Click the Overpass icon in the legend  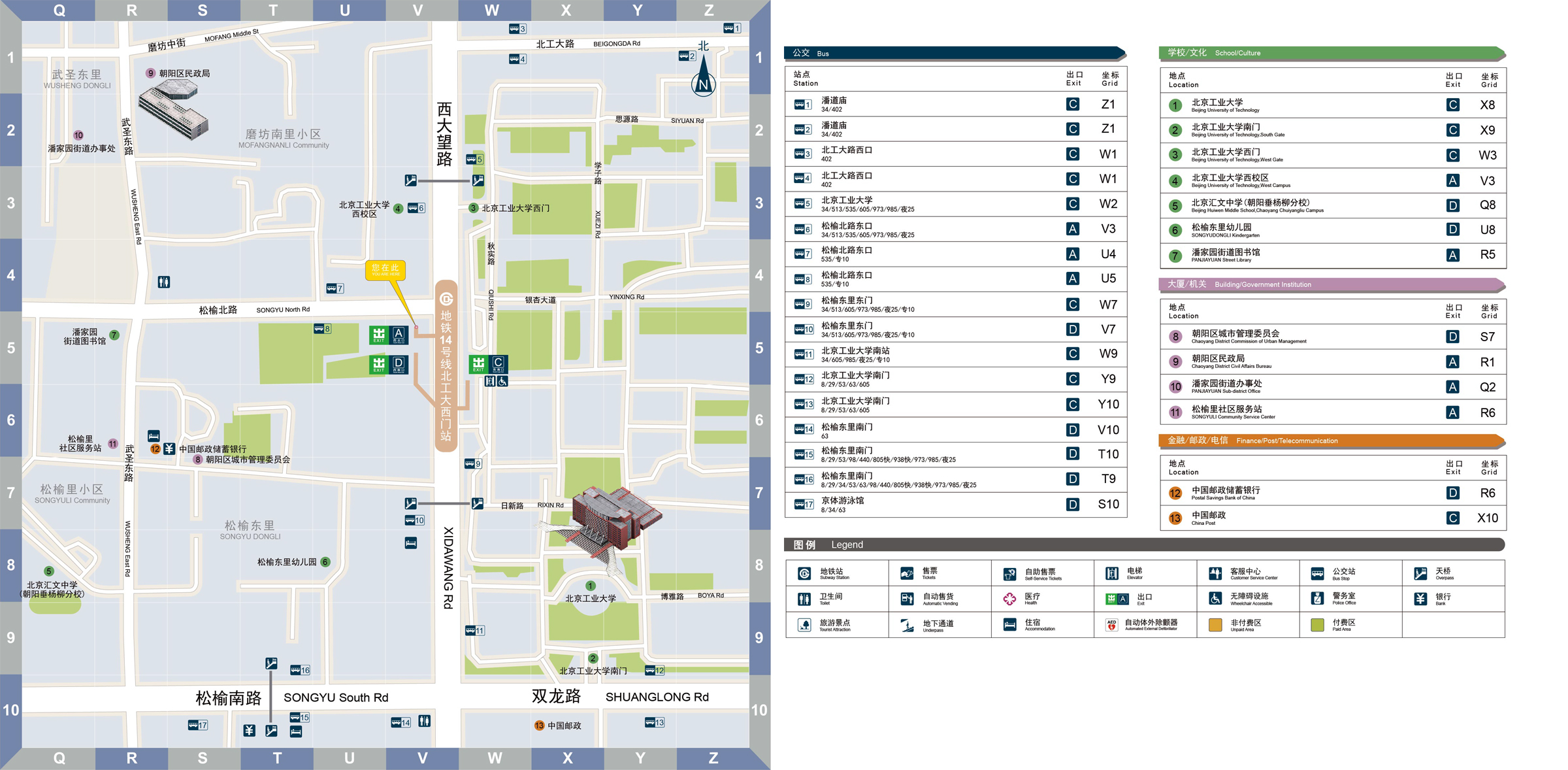coord(1420,574)
